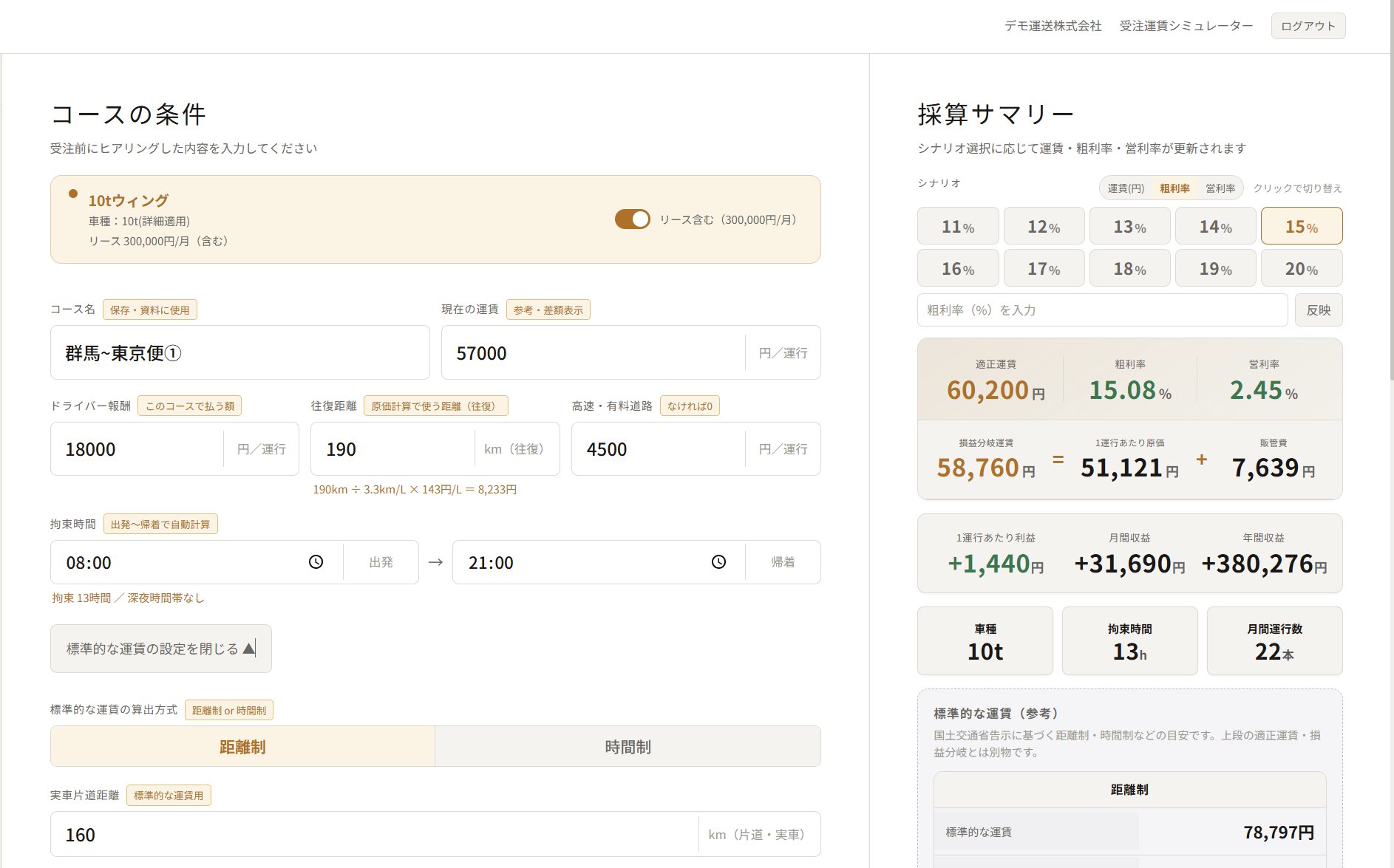Switch scenario display to 粗利率
This screenshot has width=1394, height=868.
point(1174,188)
